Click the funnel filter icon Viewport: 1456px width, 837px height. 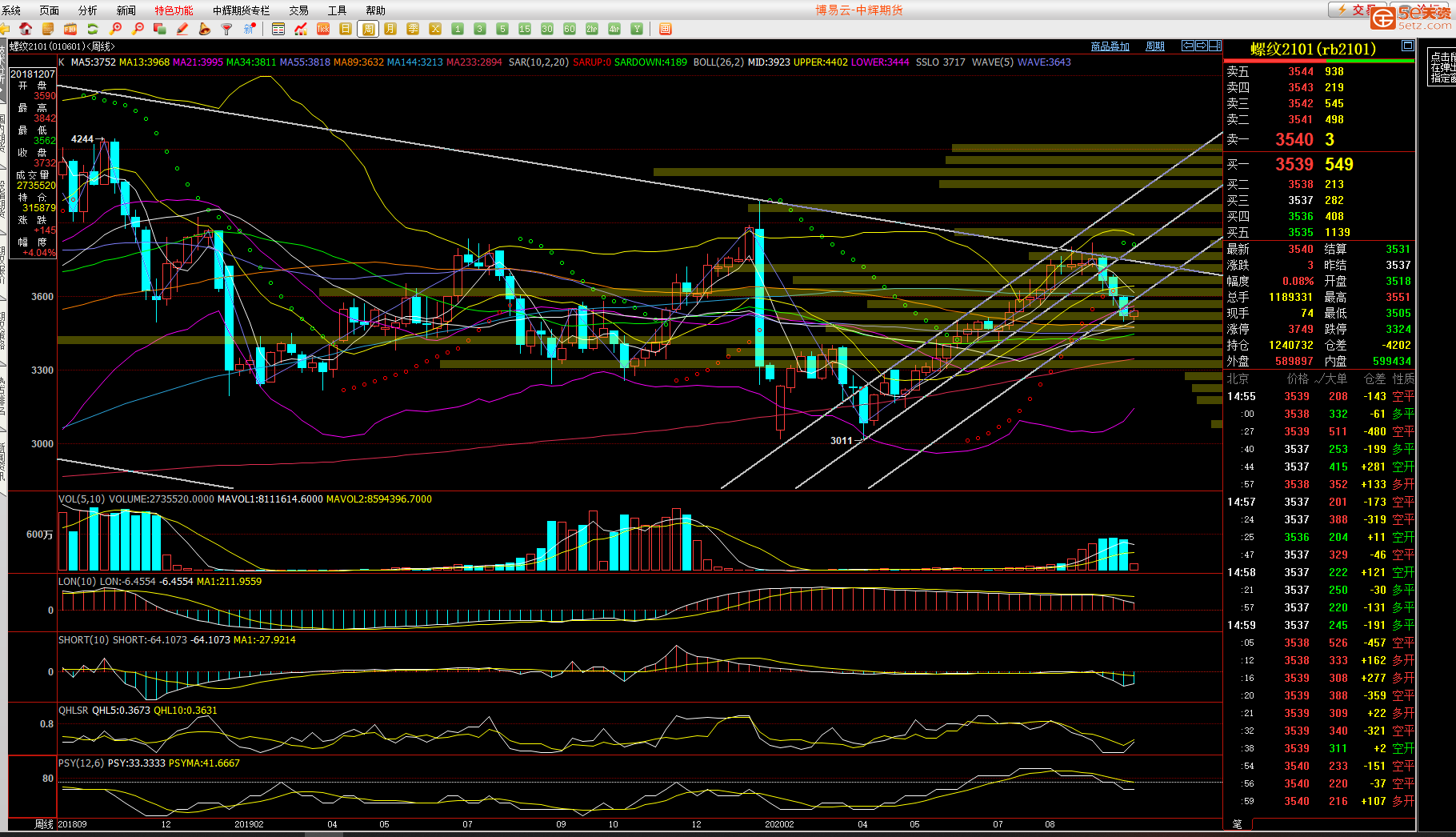(227, 29)
